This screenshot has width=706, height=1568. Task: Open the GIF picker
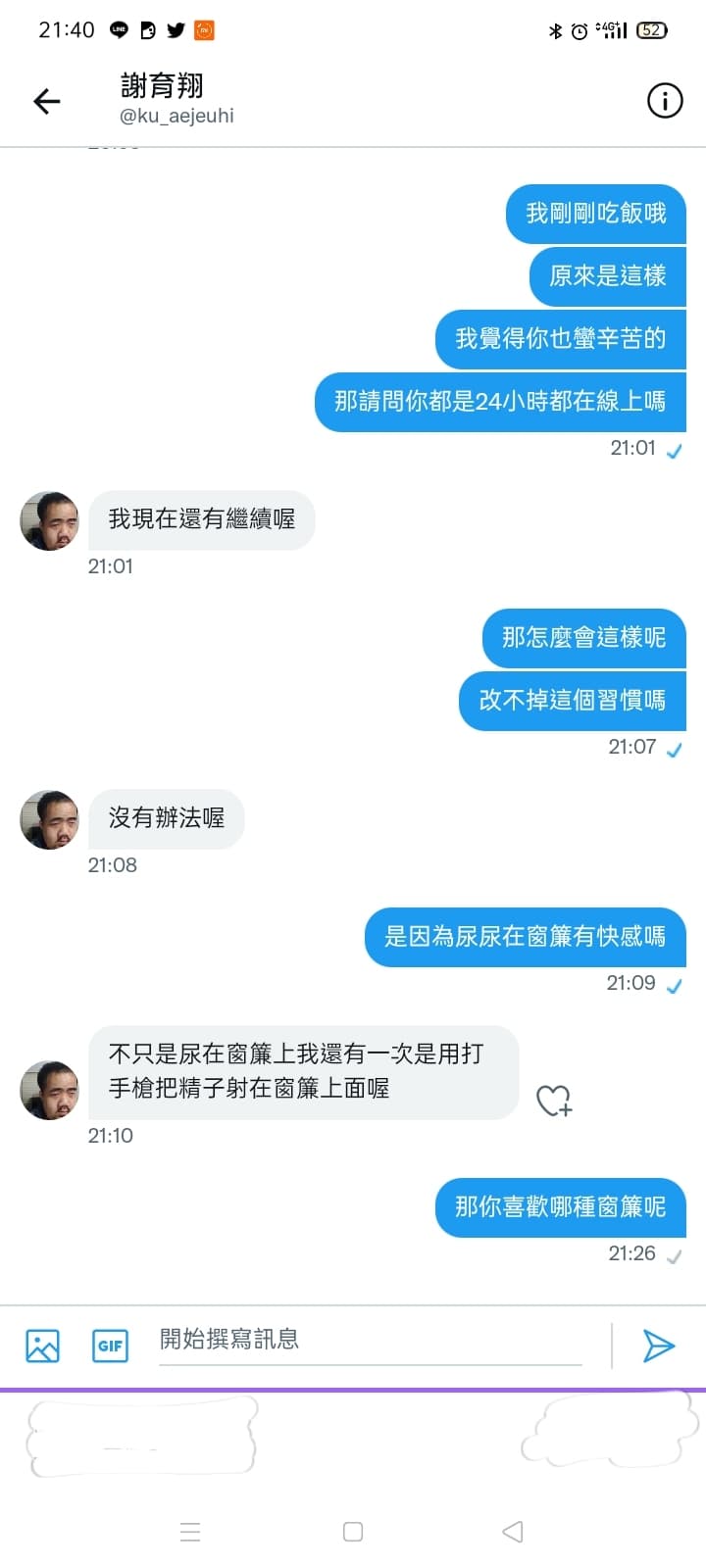click(x=110, y=1346)
